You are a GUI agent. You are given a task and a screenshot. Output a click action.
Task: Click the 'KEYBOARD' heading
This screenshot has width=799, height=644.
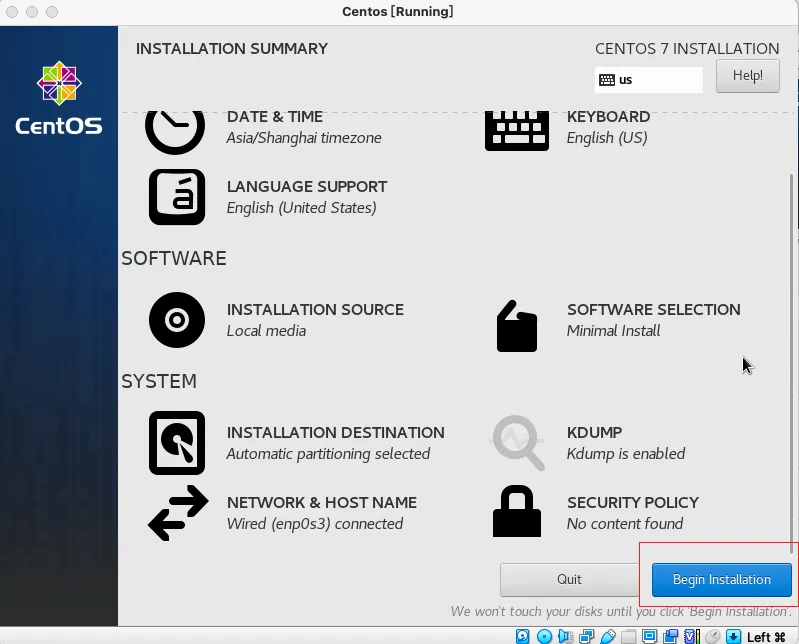pos(608,117)
